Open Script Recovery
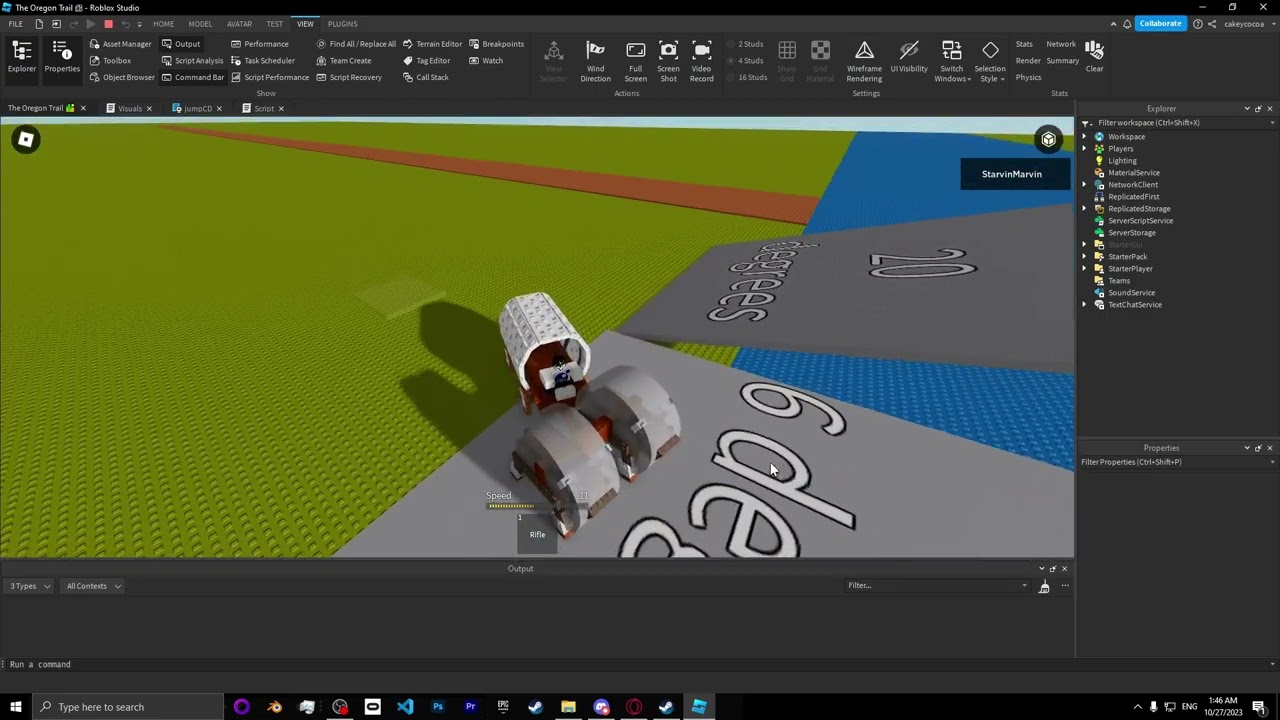The width and height of the screenshot is (1280, 720). point(348,77)
